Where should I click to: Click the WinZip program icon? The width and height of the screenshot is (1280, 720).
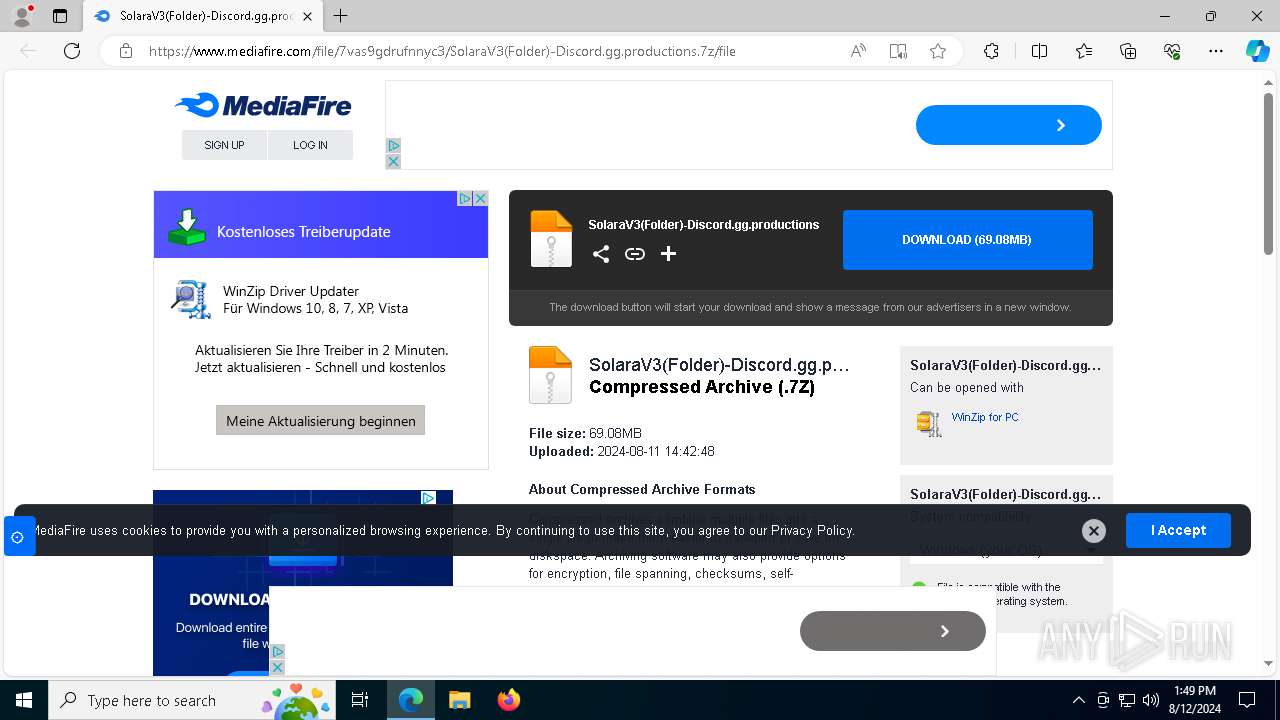[929, 423]
